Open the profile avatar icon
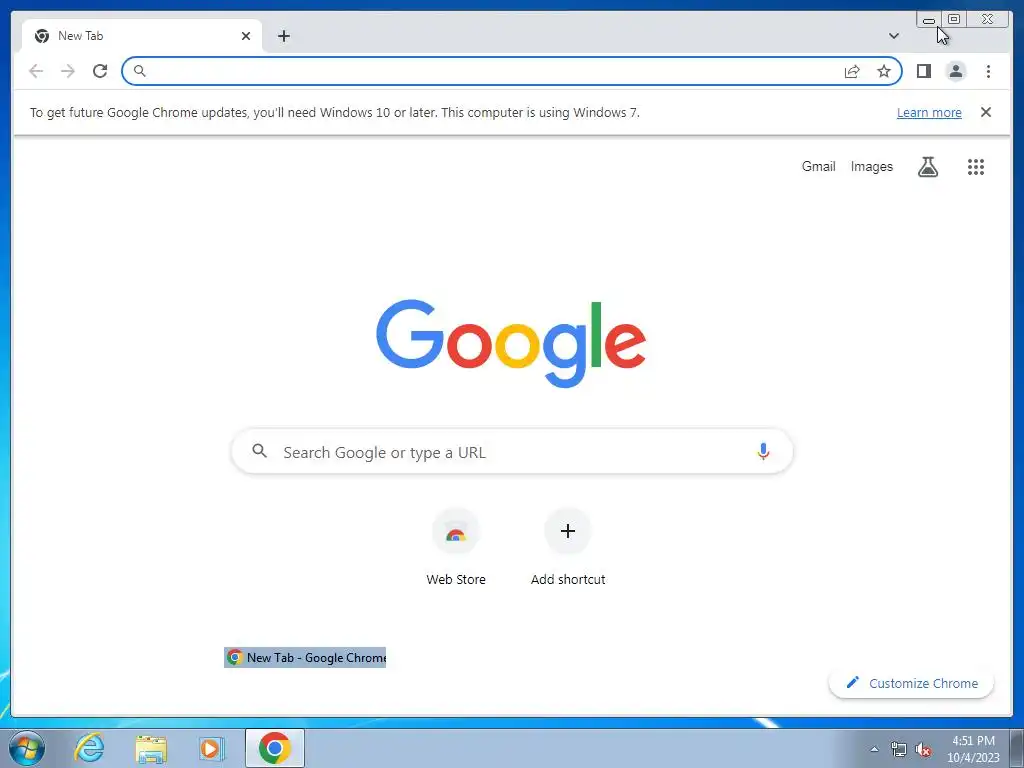The height and width of the screenshot is (768, 1024). 955,71
